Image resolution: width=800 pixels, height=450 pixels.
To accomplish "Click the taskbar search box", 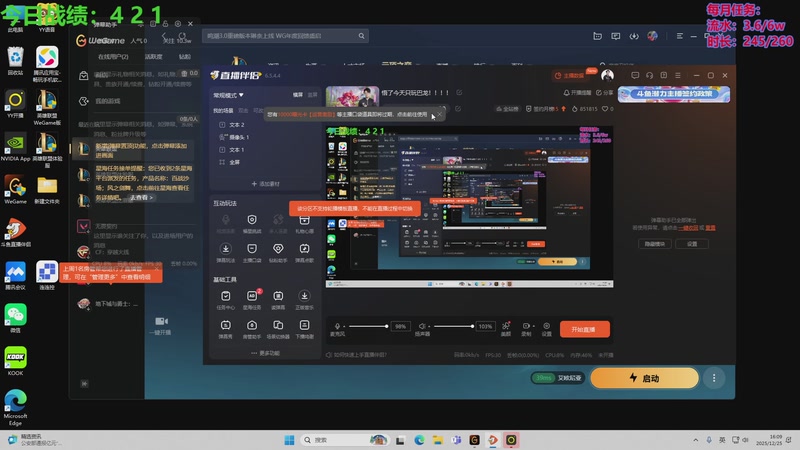I will click(344, 440).
